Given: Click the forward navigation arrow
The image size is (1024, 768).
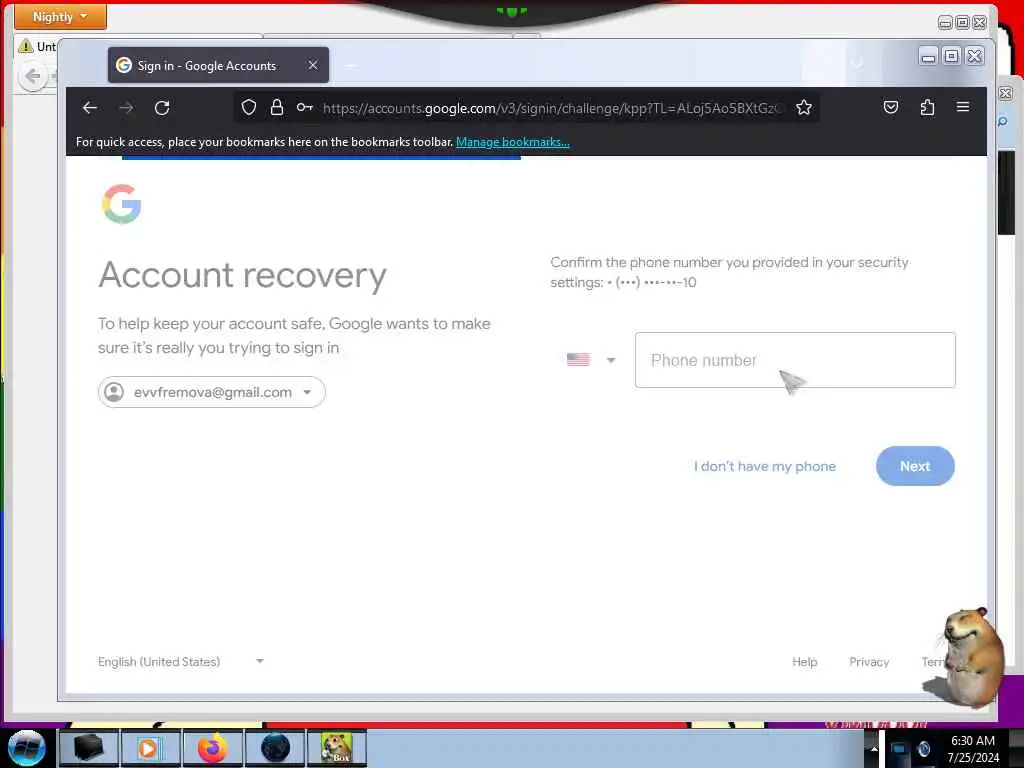Looking at the screenshot, I should [x=127, y=108].
